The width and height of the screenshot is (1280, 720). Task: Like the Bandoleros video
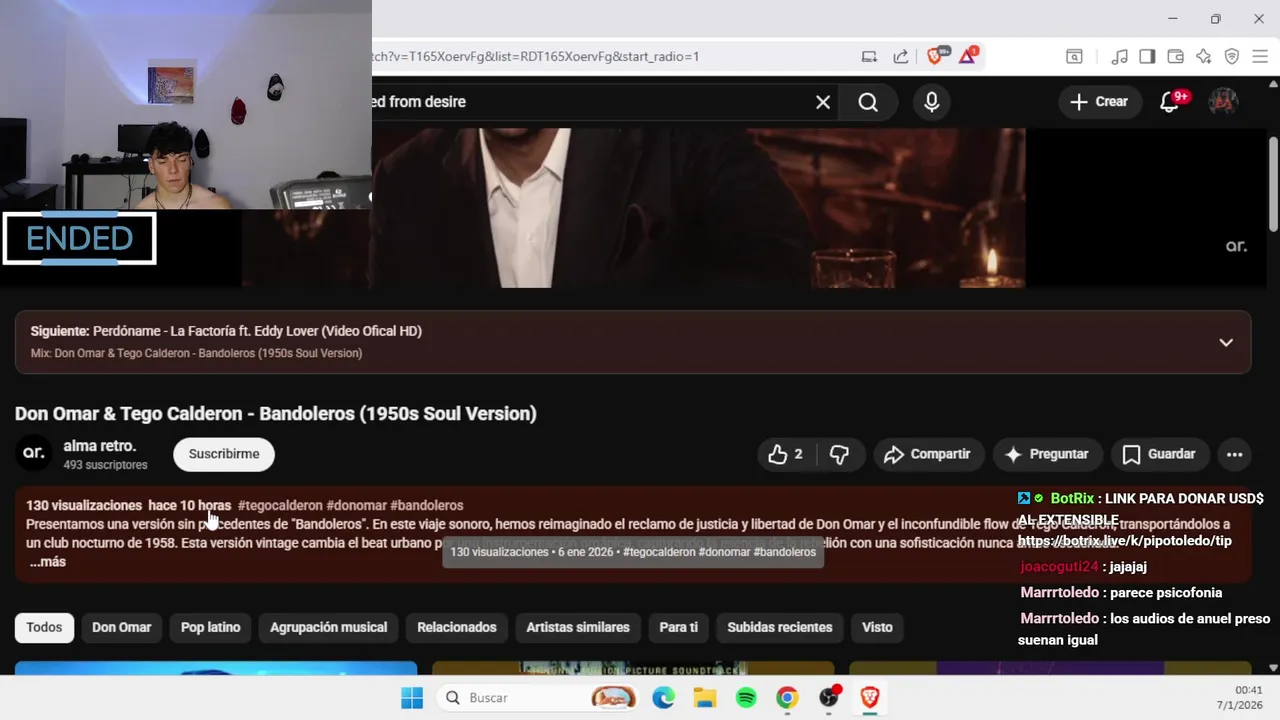click(x=786, y=454)
